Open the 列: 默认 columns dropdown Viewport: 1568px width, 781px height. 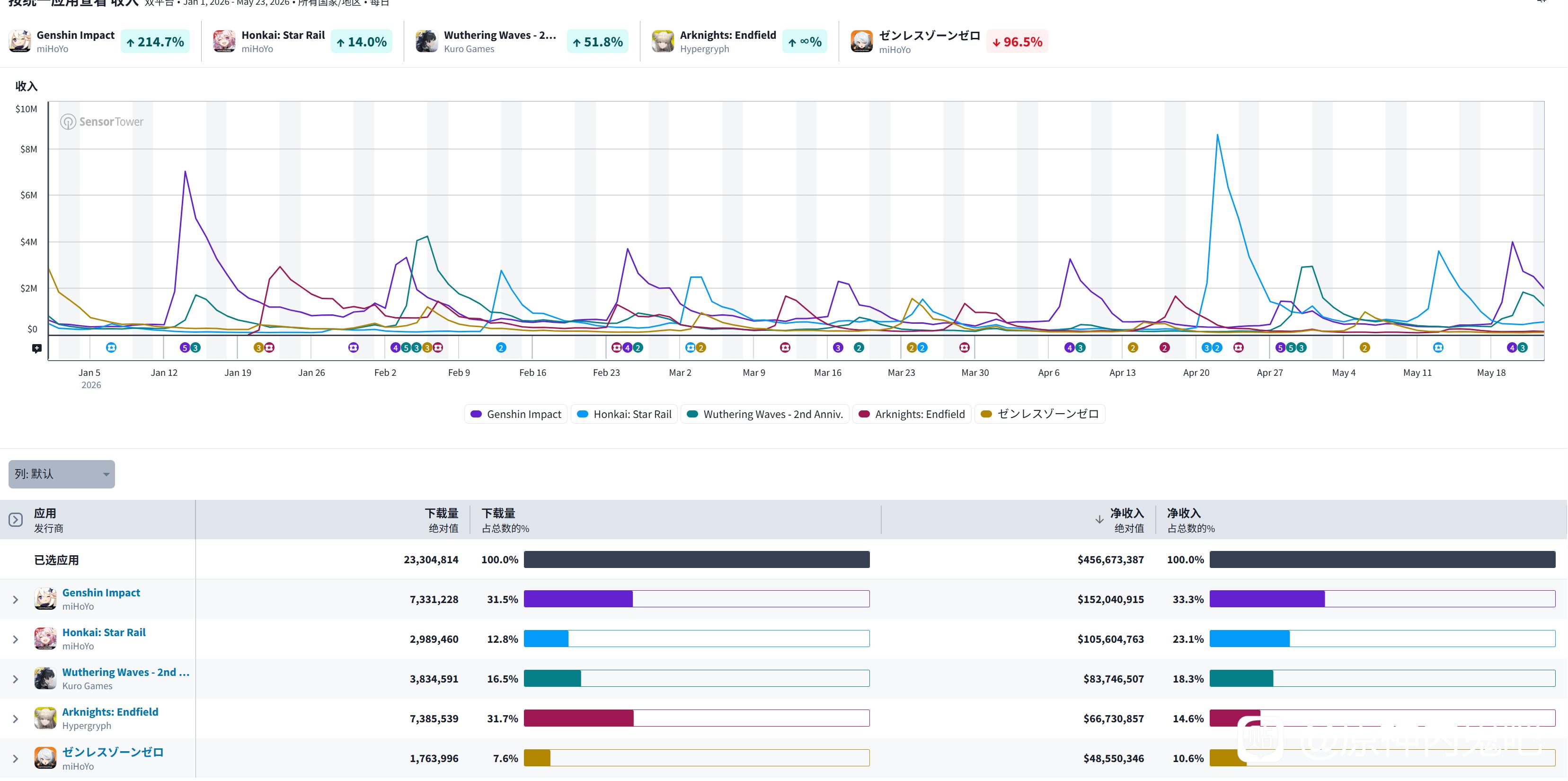point(62,474)
